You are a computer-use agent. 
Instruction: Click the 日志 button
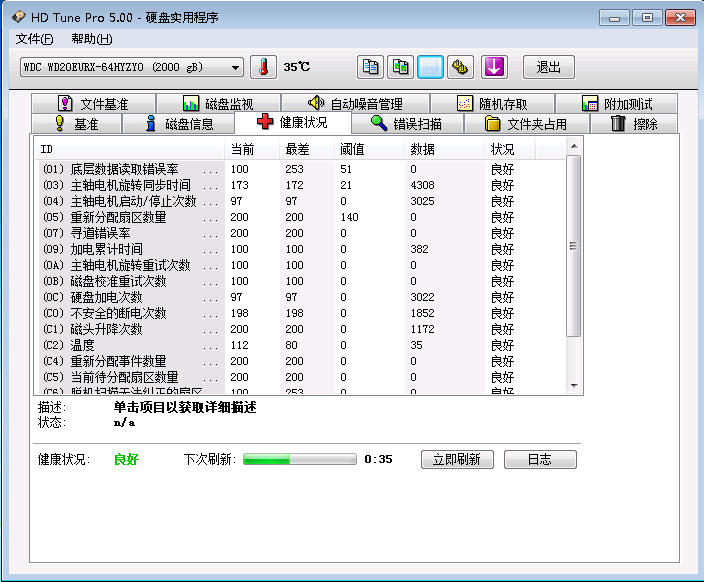tap(540, 459)
